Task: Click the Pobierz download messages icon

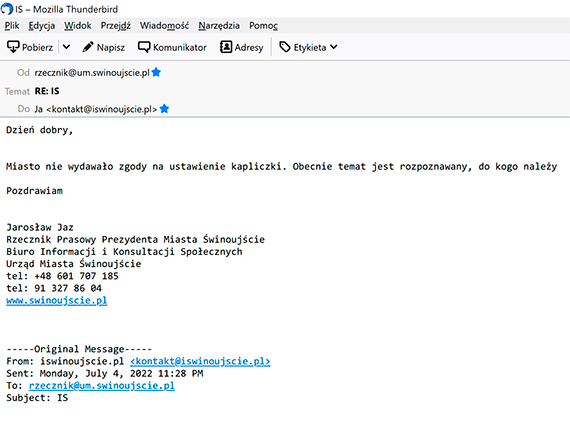Action: point(13,47)
